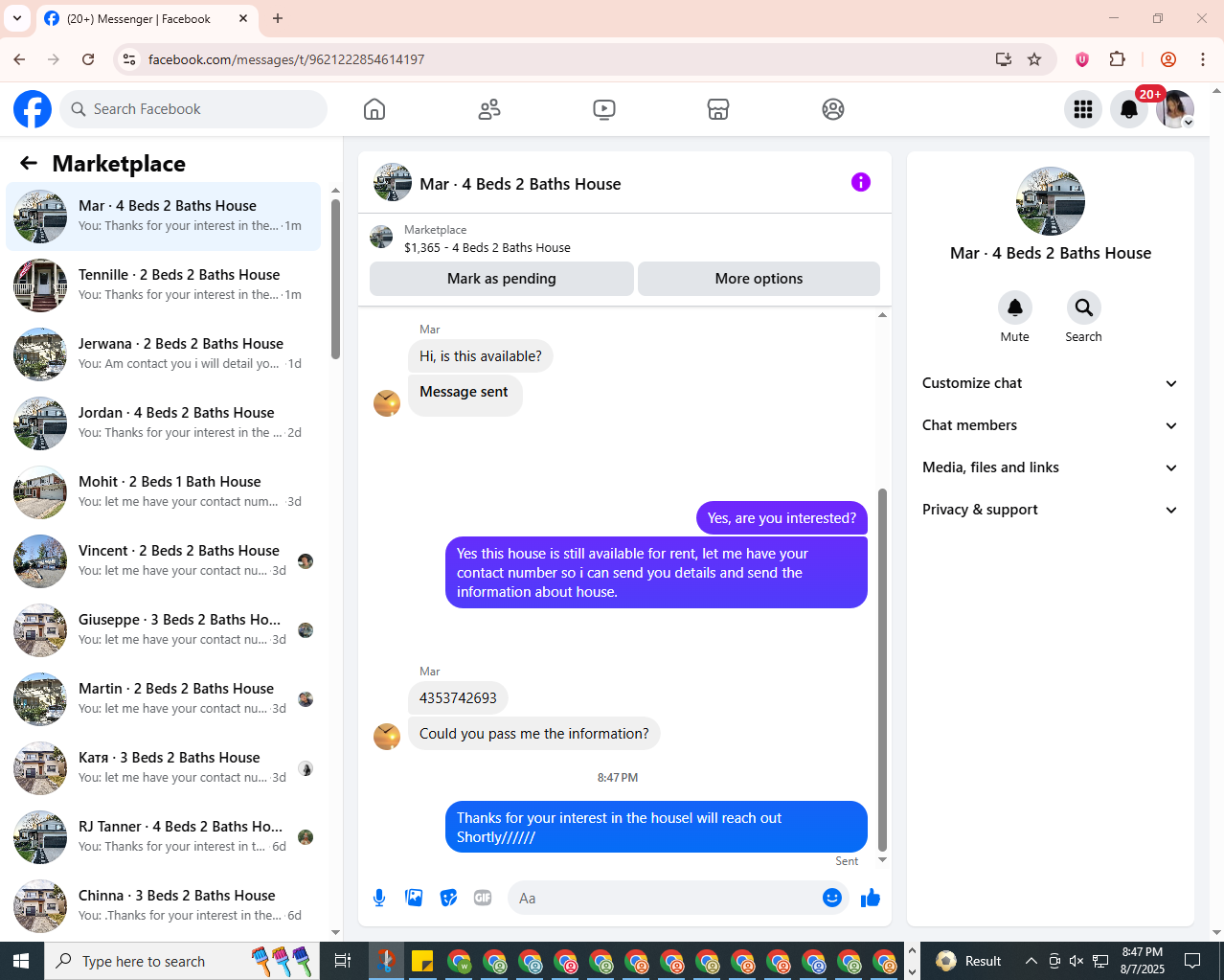Click the 'Yes, are you interested?' message bubble
Screen dimensions: 1224x980
coord(782,518)
